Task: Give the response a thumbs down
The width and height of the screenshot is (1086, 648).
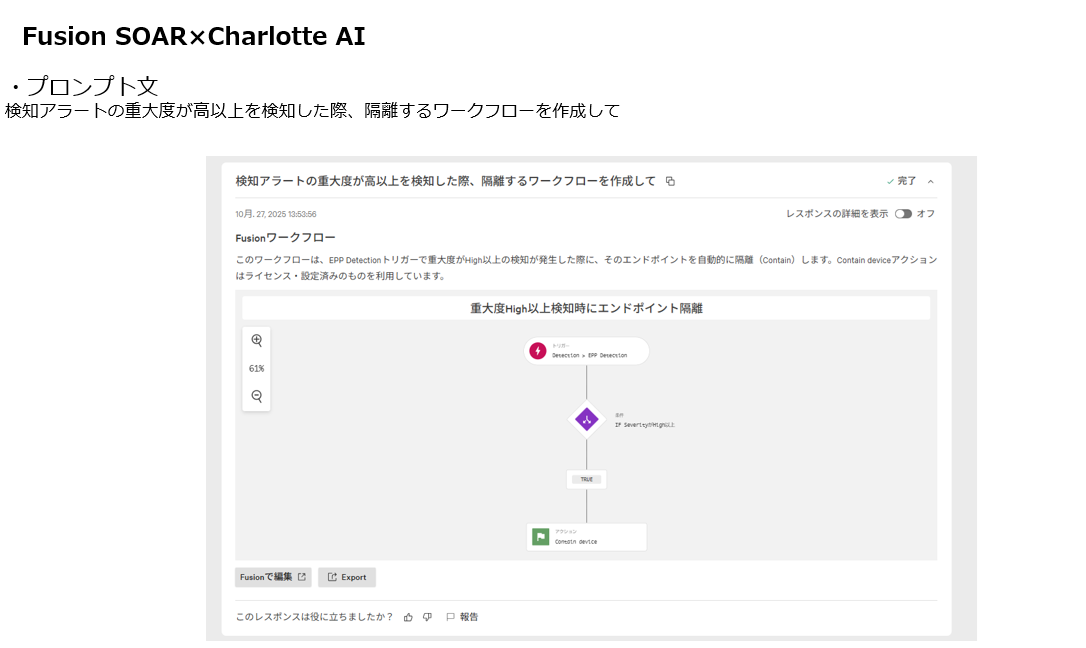Action: [x=427, y=617]
